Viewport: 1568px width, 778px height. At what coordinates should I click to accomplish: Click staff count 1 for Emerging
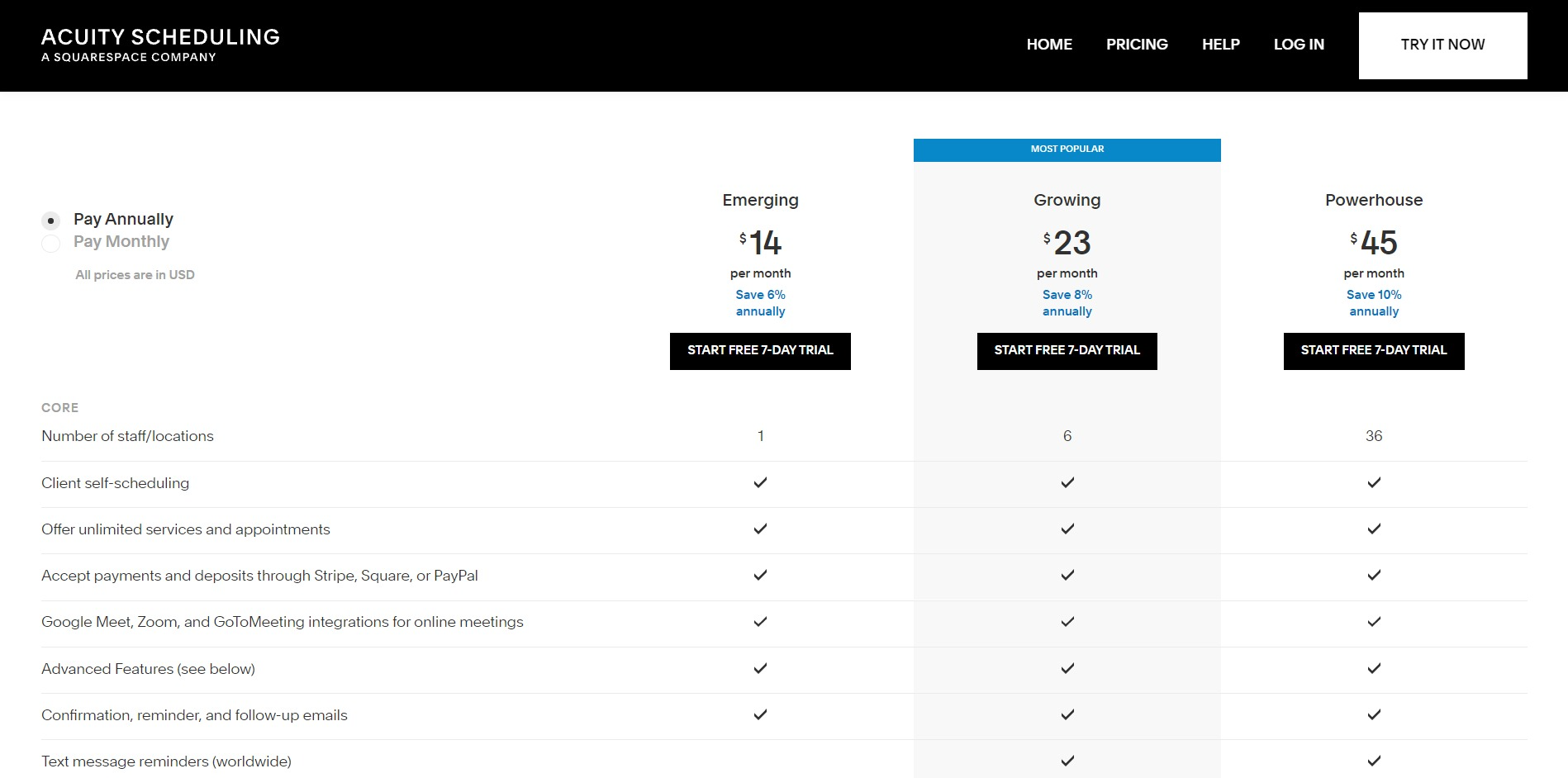tap(761, 436)
